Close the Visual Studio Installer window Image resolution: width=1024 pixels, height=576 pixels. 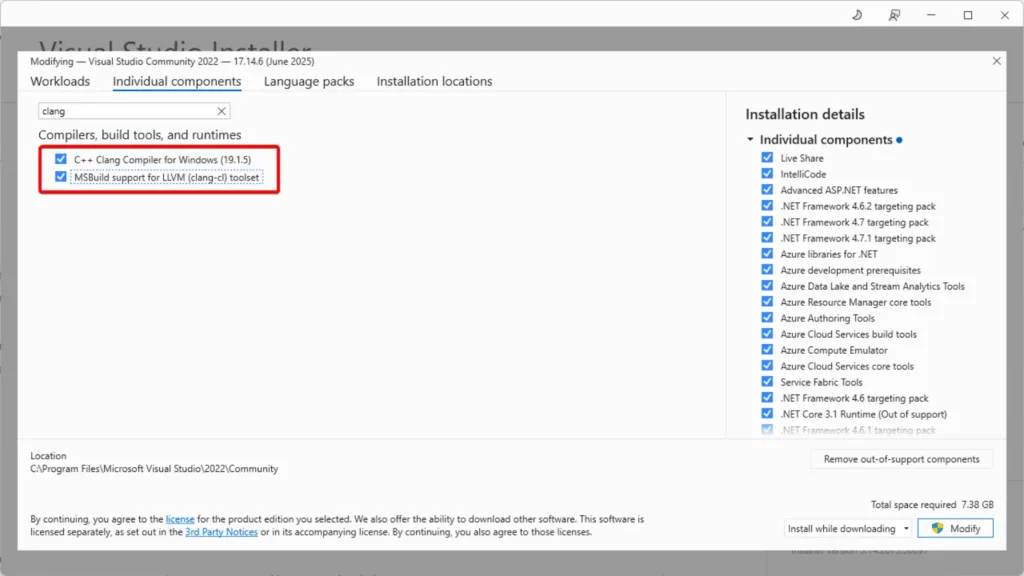(x=1004, y=15)
